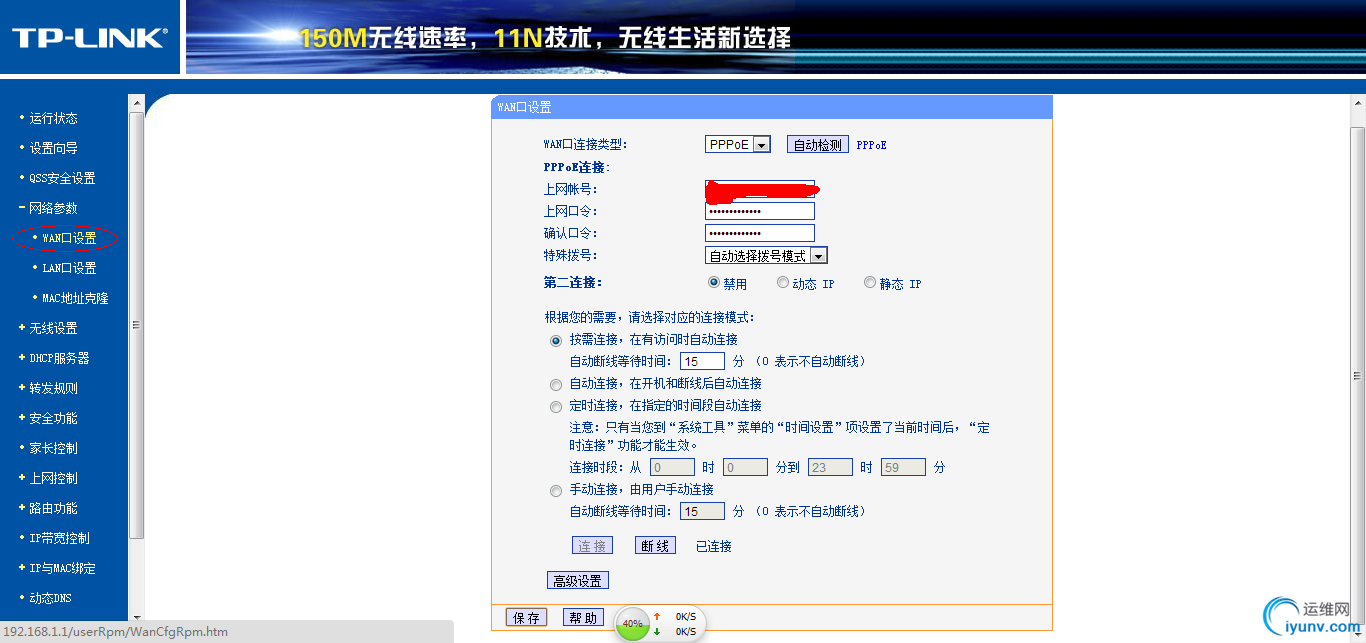Select 自动连接 connection mode
The height and width of the screenshot is (643, 1366).
click(x=556, y=384)
